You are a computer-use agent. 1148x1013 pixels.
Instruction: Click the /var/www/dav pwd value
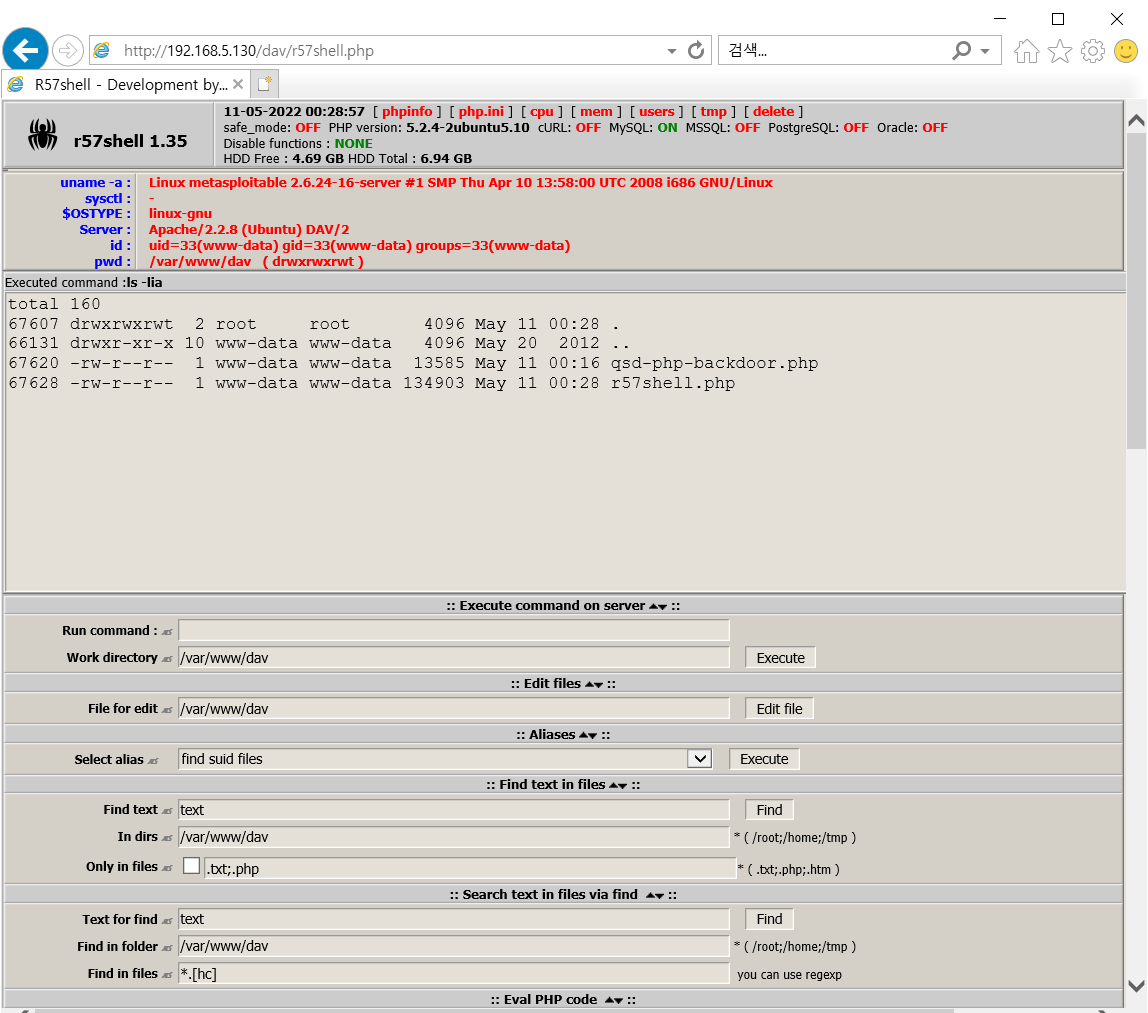point(200,261)
